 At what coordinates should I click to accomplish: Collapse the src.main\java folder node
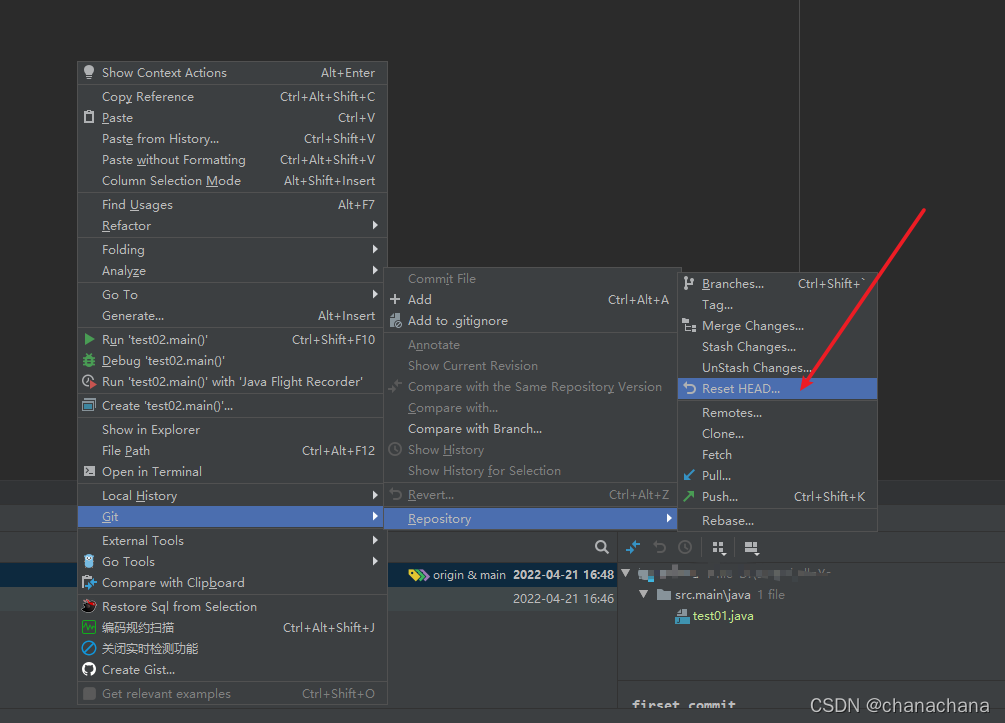click(x=644, y=594)
